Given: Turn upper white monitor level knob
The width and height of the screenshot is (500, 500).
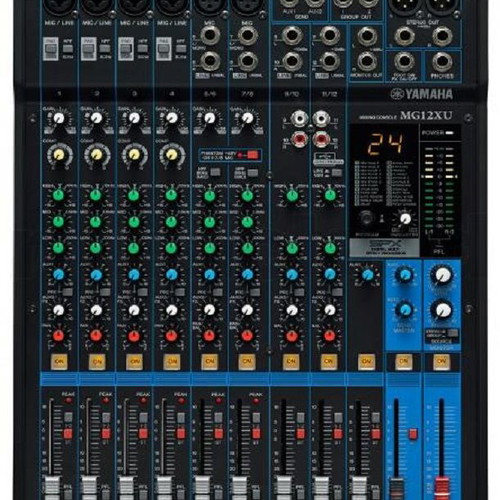Looking at the screenshot, I should pyautogui.click(x=442, y=275).
